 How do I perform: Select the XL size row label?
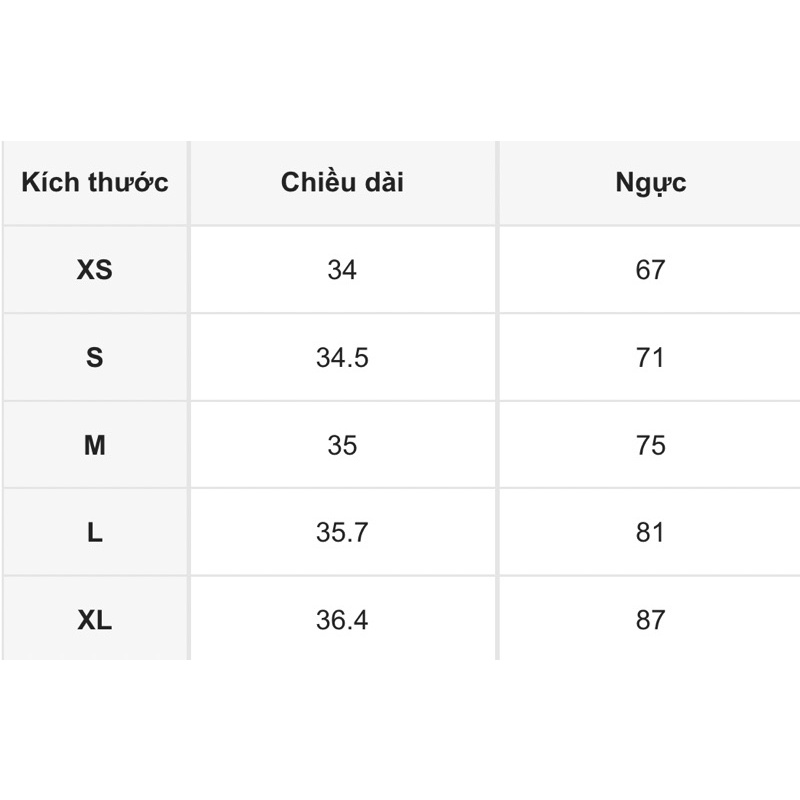click(95, 620)
